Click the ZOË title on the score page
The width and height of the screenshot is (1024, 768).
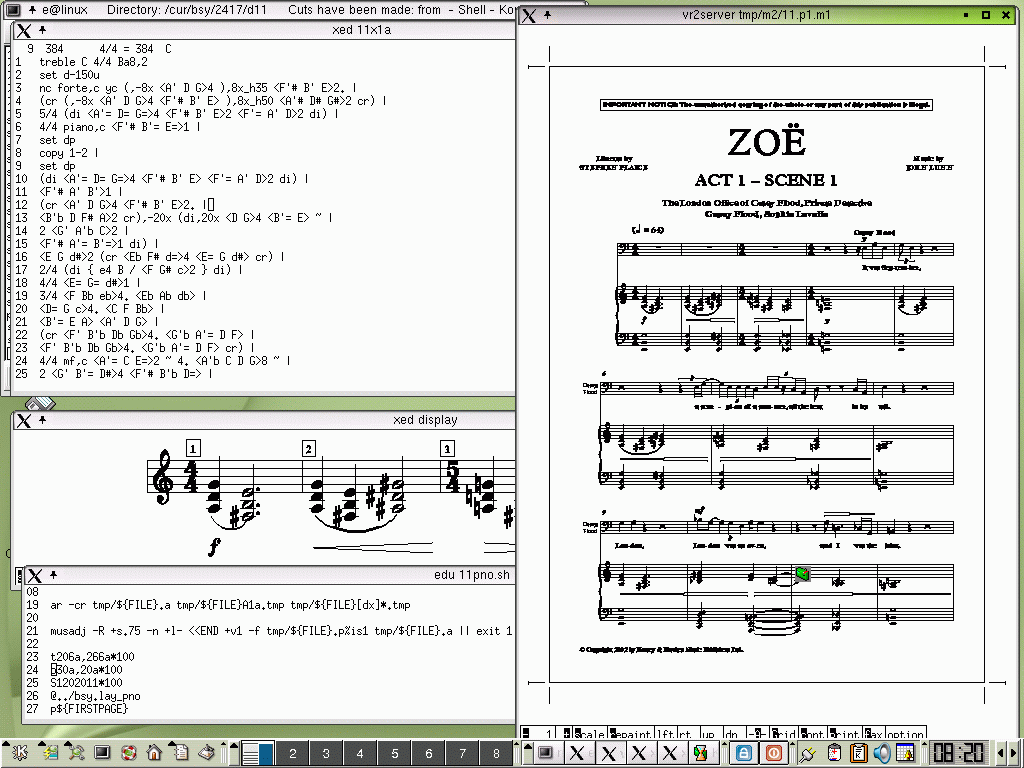pos(767,142)
